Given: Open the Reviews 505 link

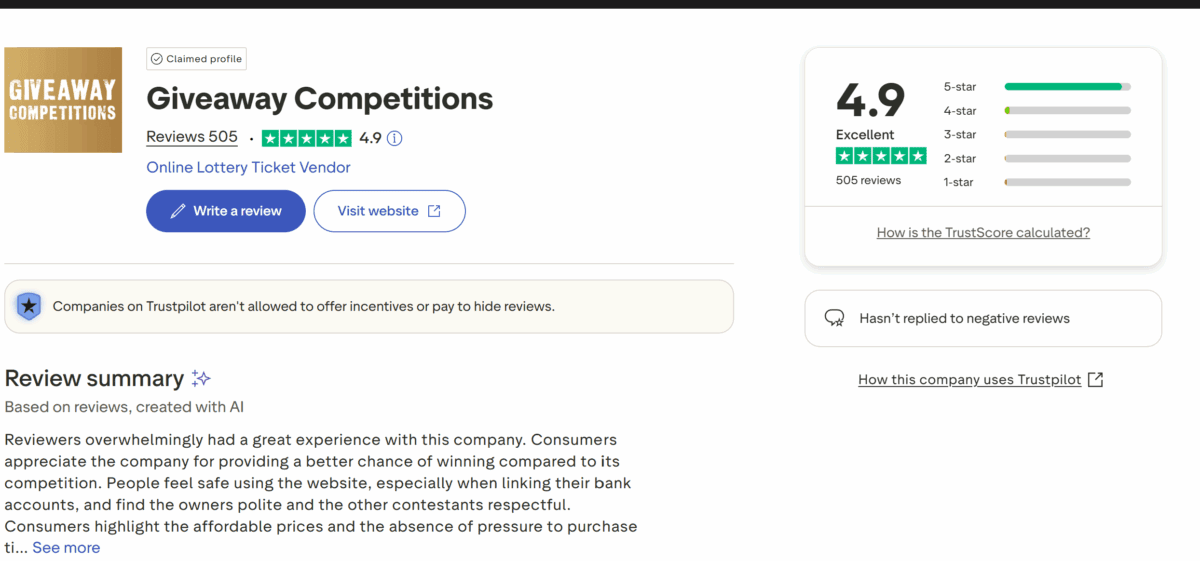Looking at the screenshot, I should pyautogui.click(x=192, y=137).
